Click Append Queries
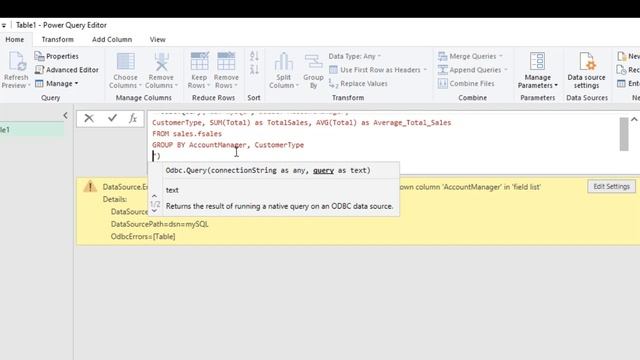This screenshot has height=360, width=640. 473,70
